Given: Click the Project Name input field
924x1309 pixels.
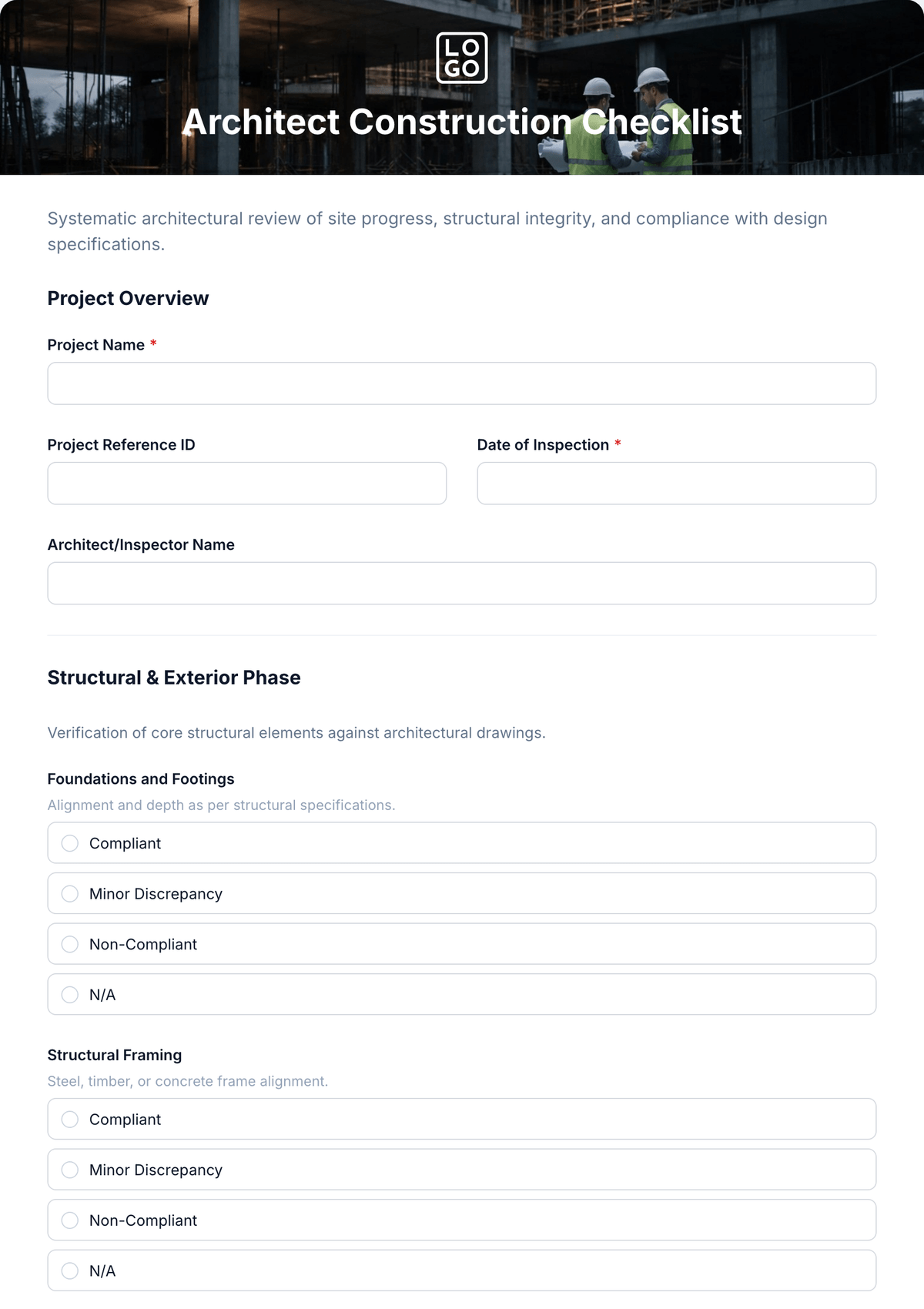Looking at the screenshot, I should pyautogui.click(x=462, y=383).
